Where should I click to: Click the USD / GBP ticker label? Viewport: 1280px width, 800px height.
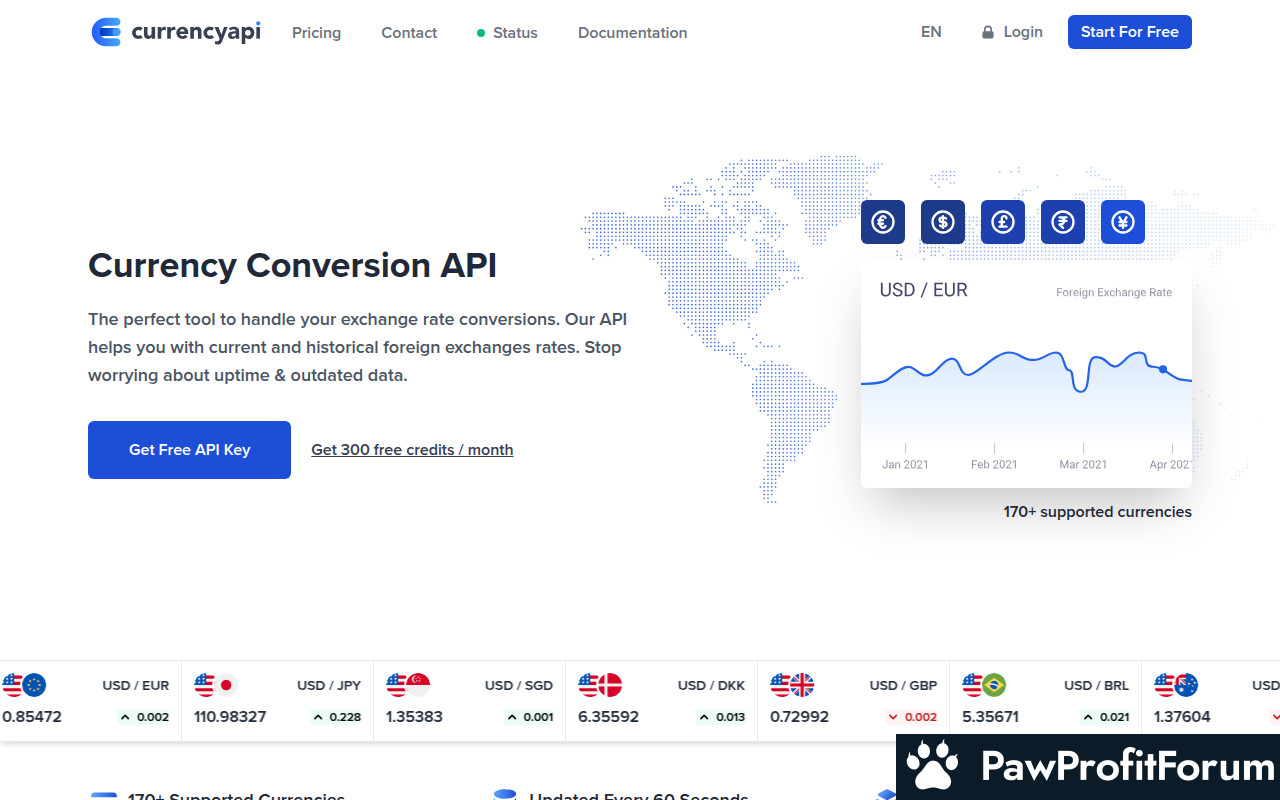point(903,685)
